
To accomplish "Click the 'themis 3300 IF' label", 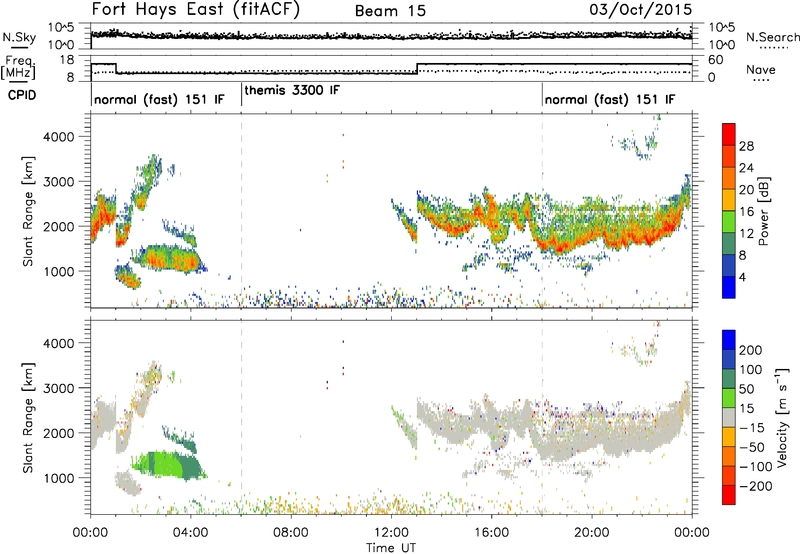I will click(292, 90).
